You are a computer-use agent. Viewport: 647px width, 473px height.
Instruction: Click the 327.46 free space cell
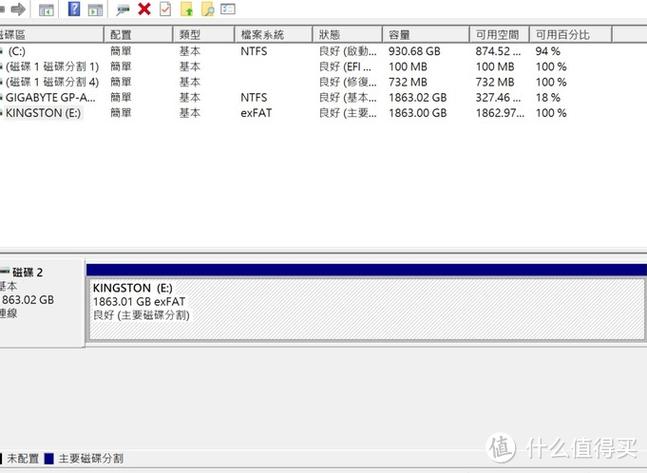point(498,97)
